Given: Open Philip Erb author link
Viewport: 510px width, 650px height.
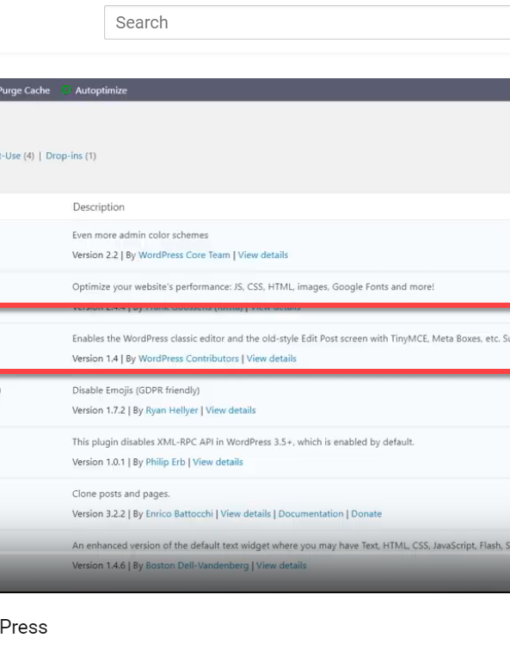Looking at the screenshot, I should point(165,462).
